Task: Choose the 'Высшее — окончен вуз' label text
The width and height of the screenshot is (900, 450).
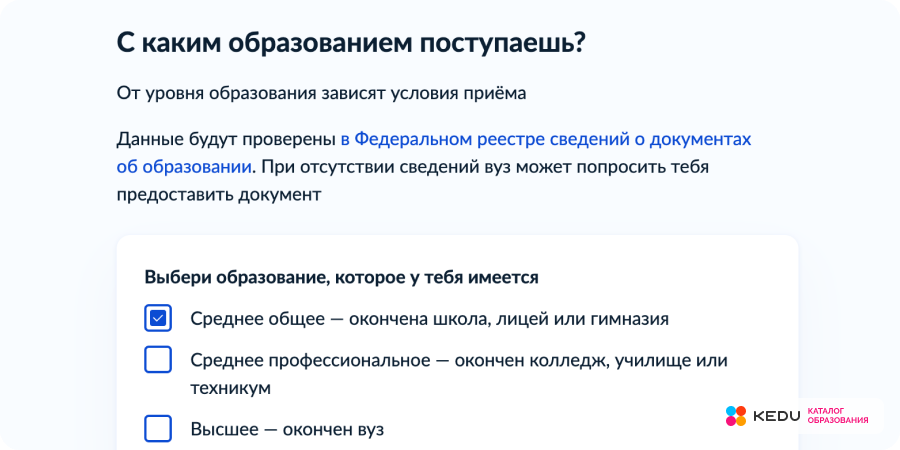Action: 287,429
